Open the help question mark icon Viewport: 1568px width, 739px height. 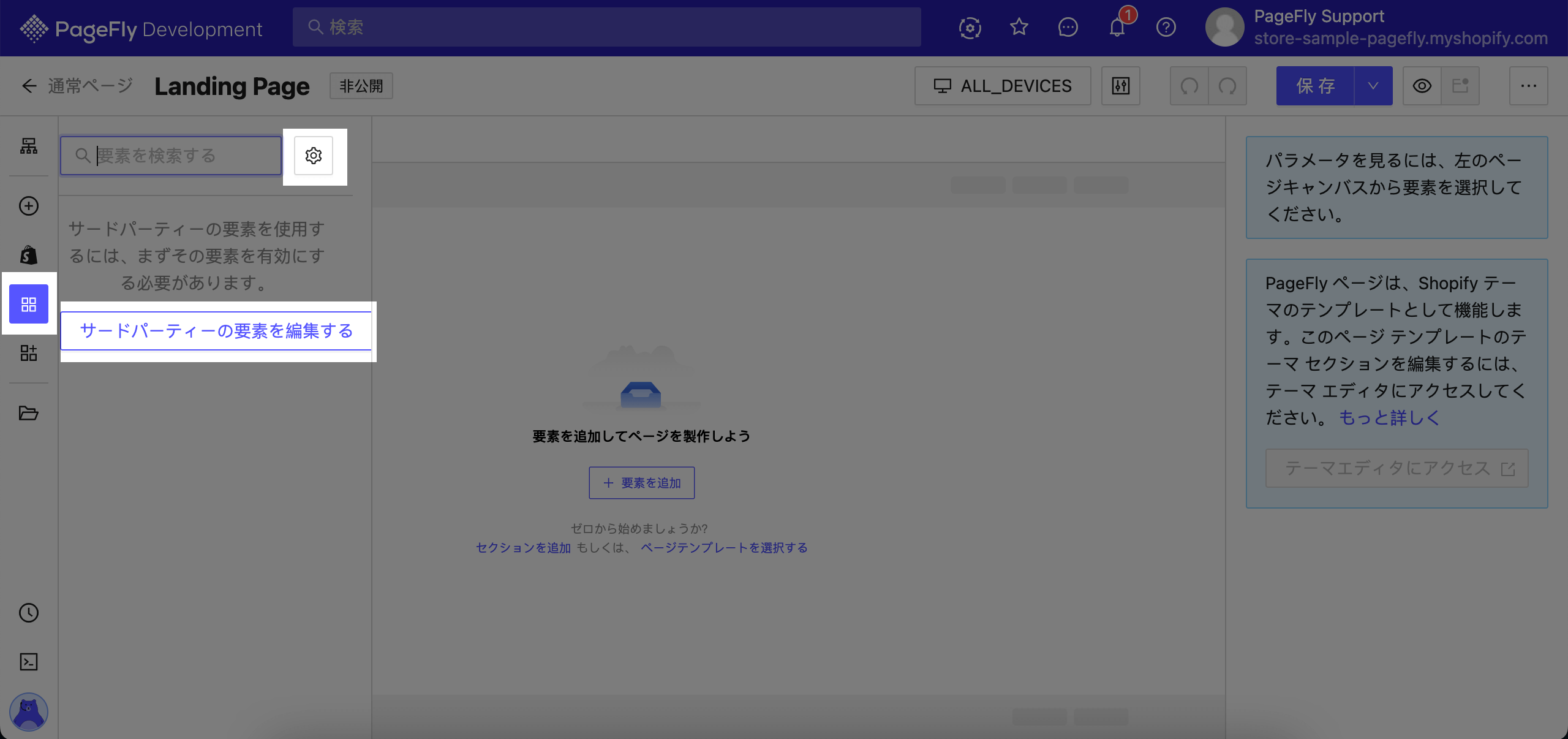[x=1166, y=28]
